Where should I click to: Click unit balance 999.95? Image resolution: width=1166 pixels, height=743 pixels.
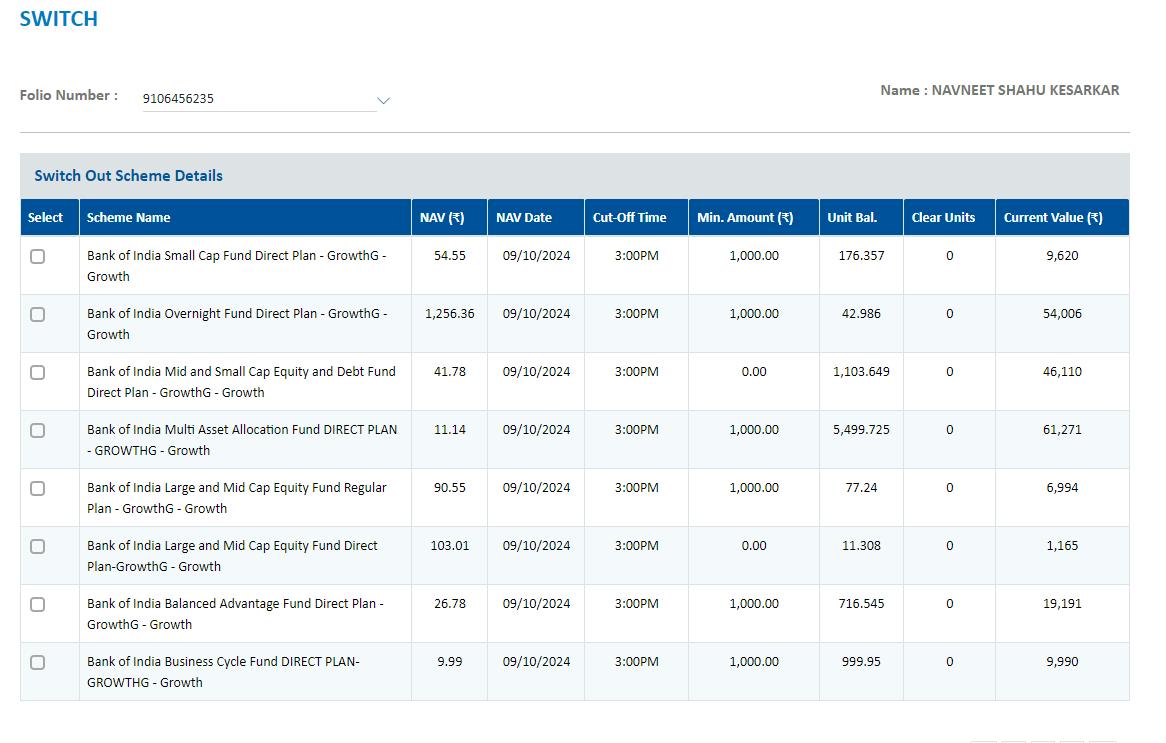coord(861,661)
